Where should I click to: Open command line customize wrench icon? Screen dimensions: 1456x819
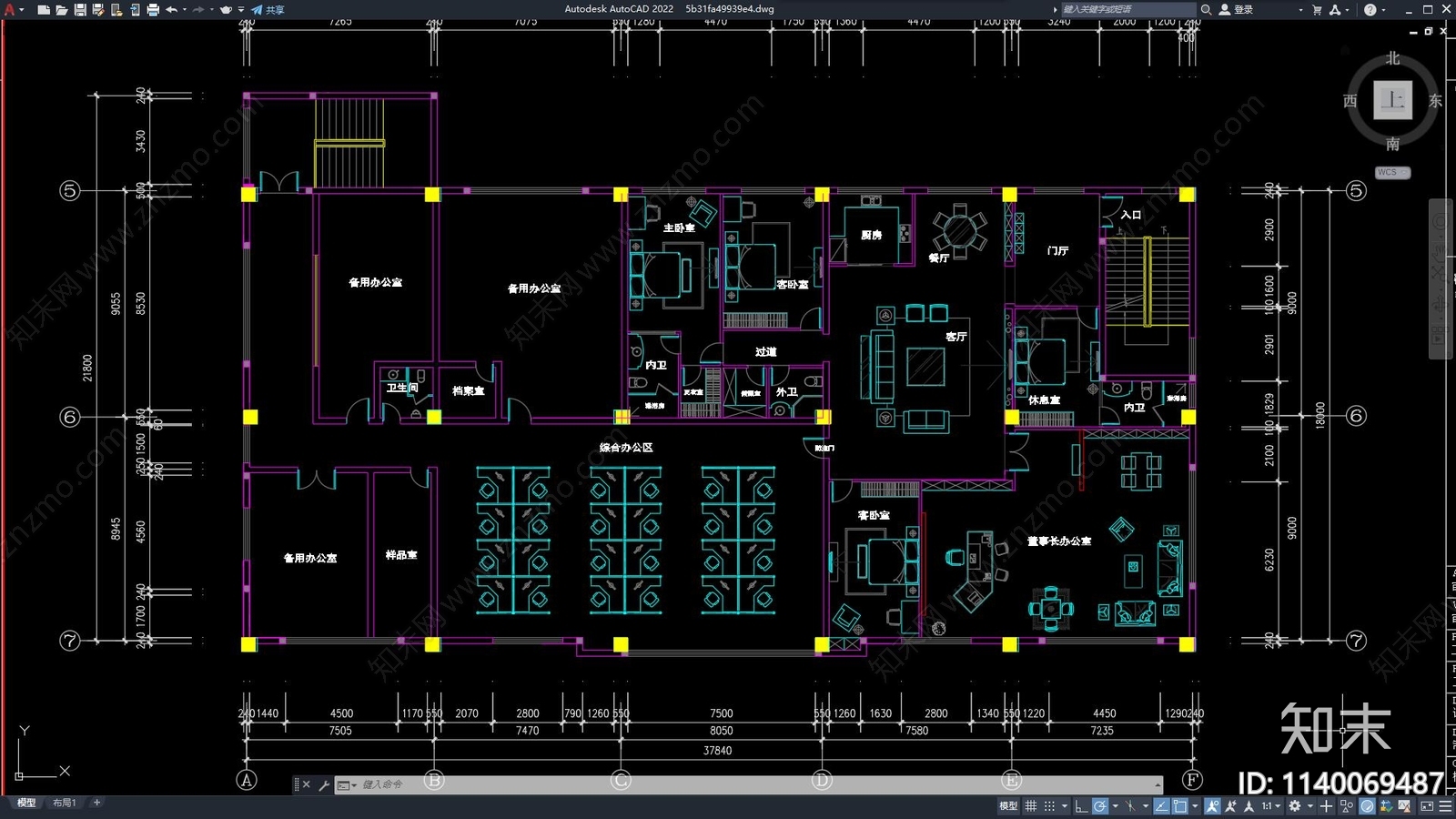pos(324,784)
